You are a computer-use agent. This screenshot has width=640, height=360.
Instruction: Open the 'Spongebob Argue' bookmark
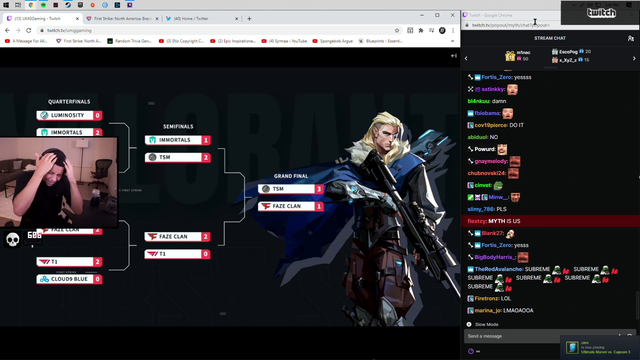(333, 41)
